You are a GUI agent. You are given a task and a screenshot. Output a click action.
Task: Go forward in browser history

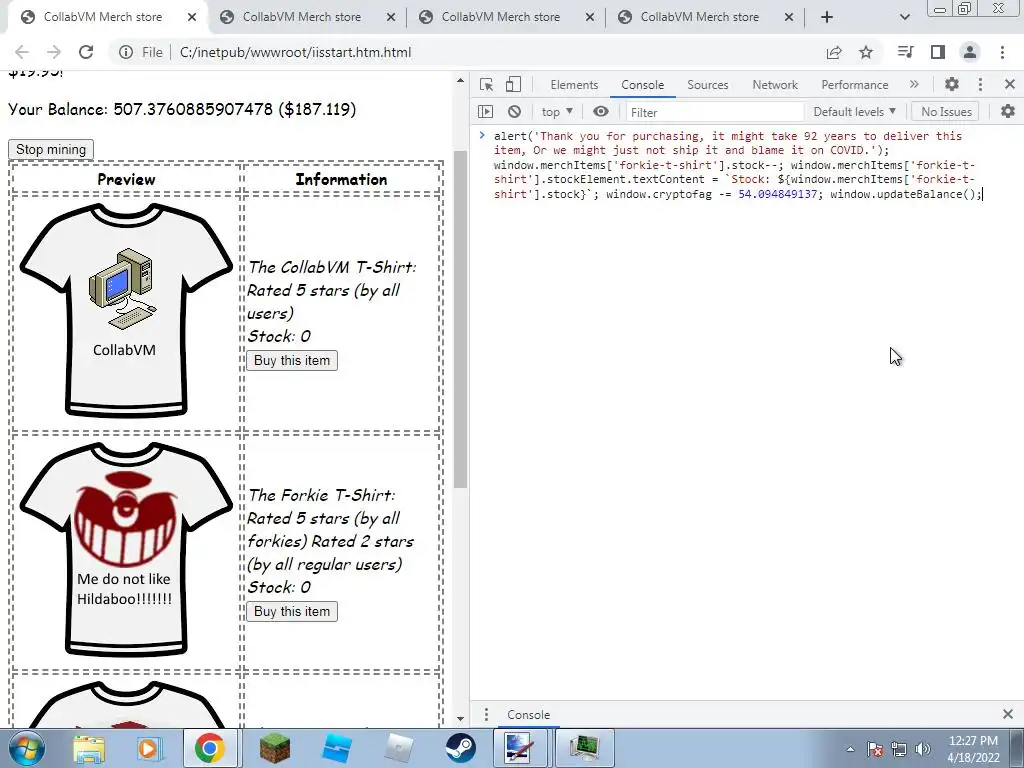click(x=54, y=52)
